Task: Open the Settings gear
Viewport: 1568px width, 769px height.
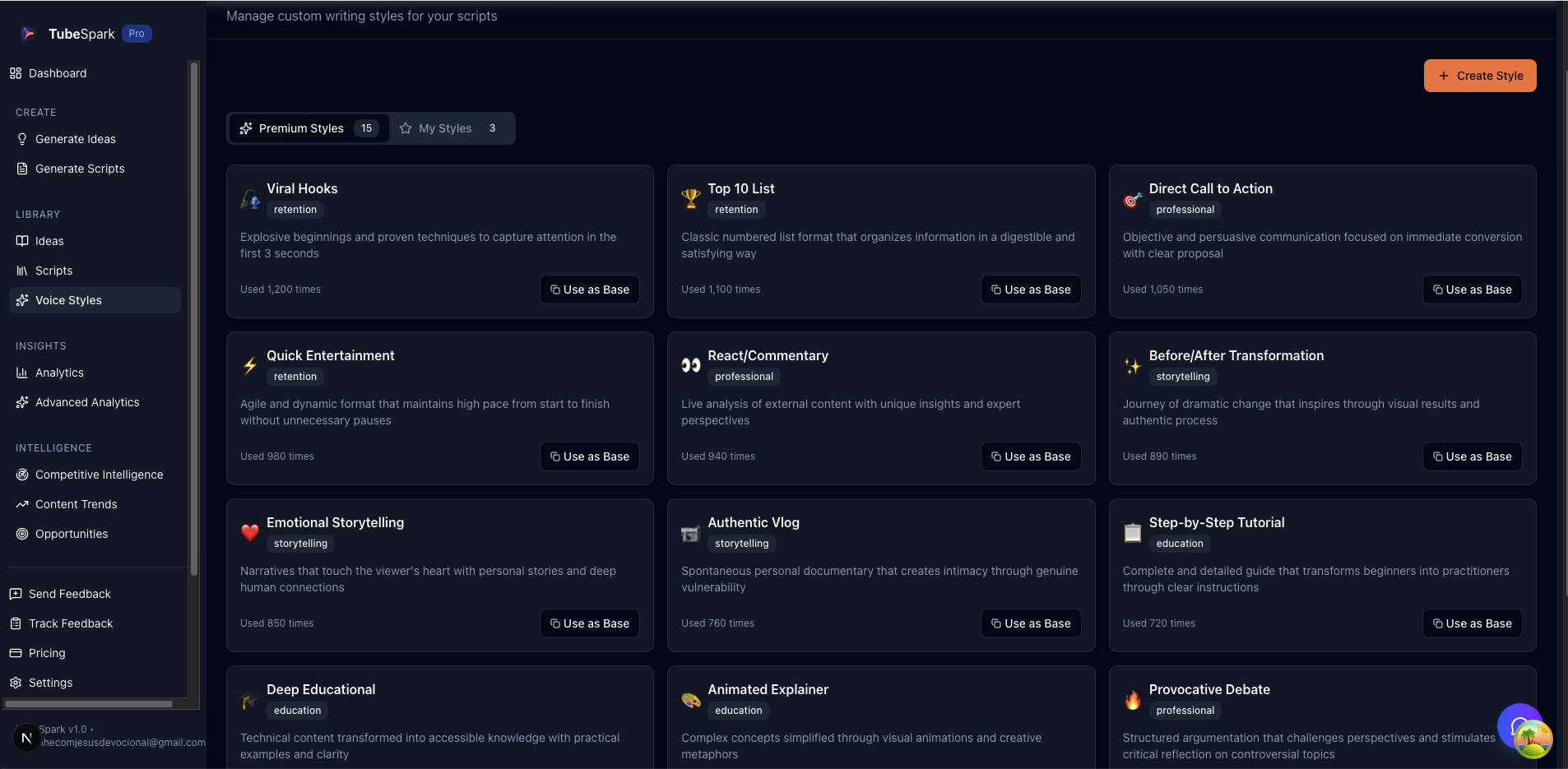Action: (x=50, y=683)
